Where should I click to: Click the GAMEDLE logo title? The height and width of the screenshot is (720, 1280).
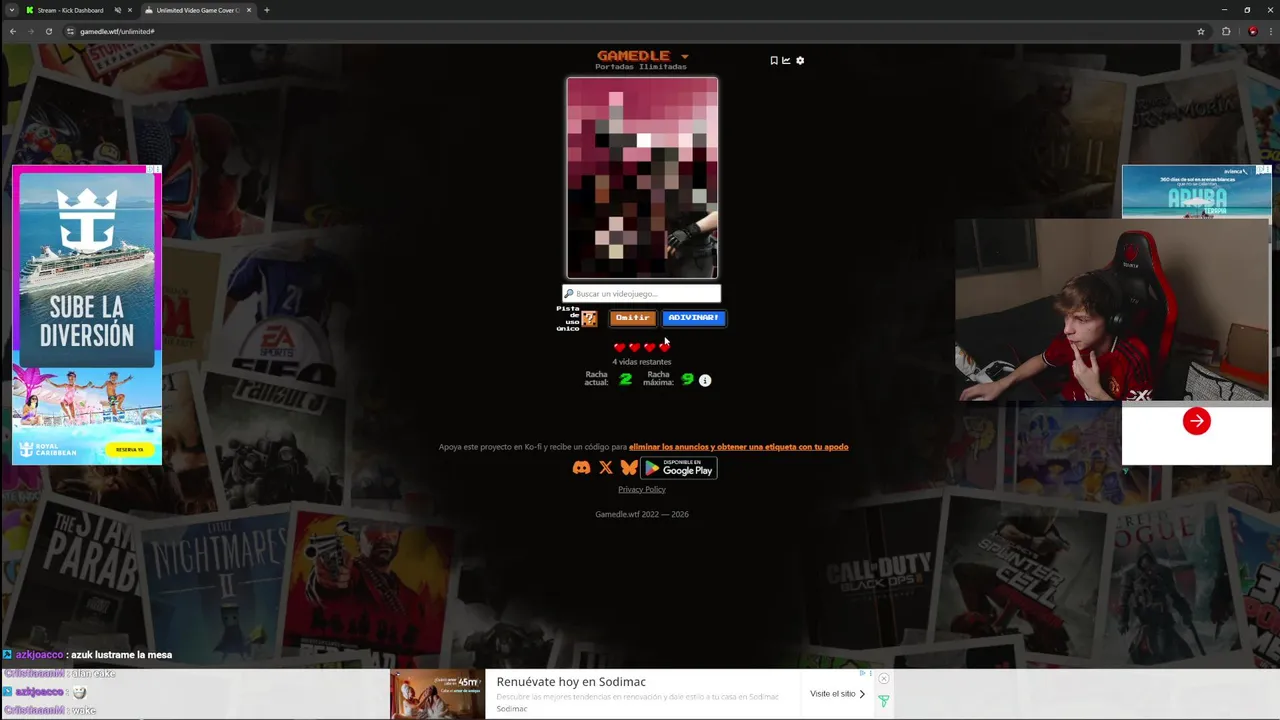[633, 55]
